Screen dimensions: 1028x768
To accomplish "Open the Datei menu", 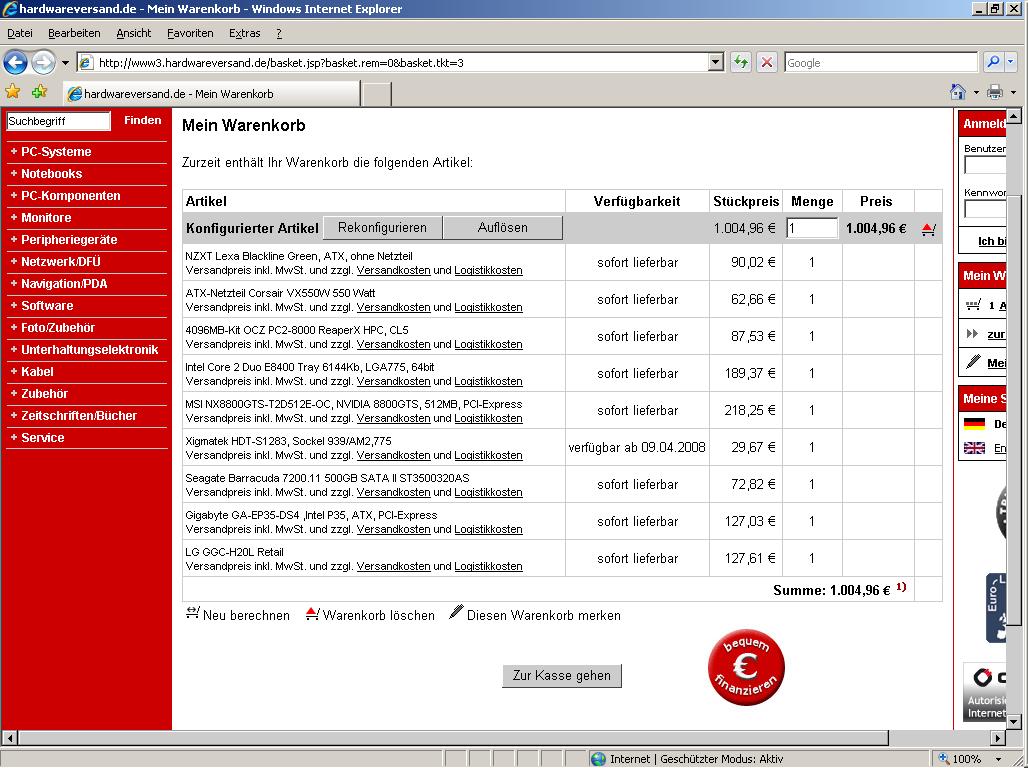I will click(x=20, y=33).
